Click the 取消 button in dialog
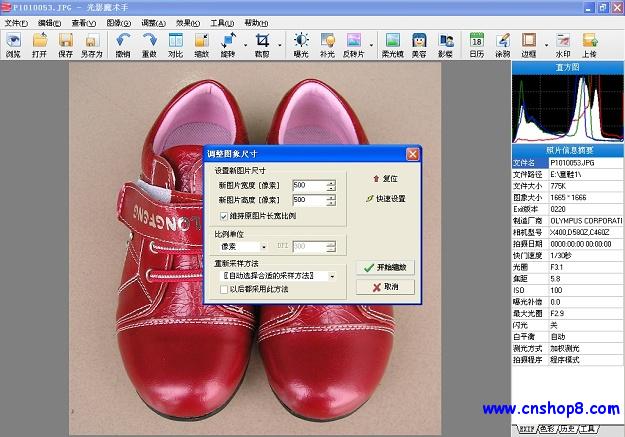This screenshot has width=625, height=437. 385,287
